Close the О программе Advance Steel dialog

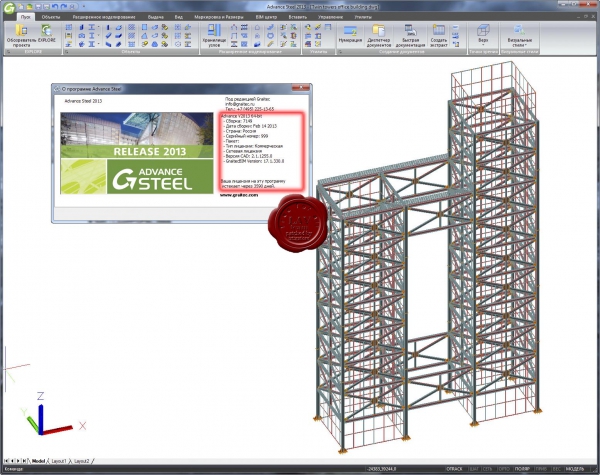tap(301, 88)
